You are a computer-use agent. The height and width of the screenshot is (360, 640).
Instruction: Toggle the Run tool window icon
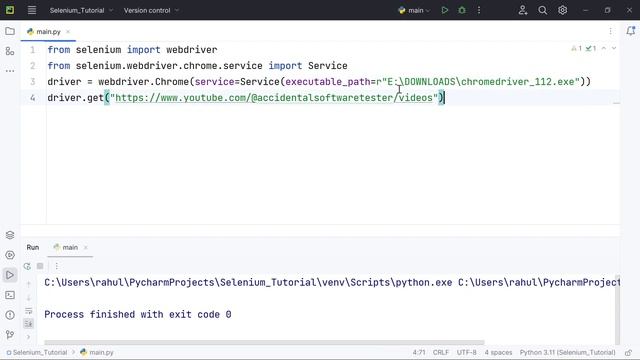[x=10, y=275]
